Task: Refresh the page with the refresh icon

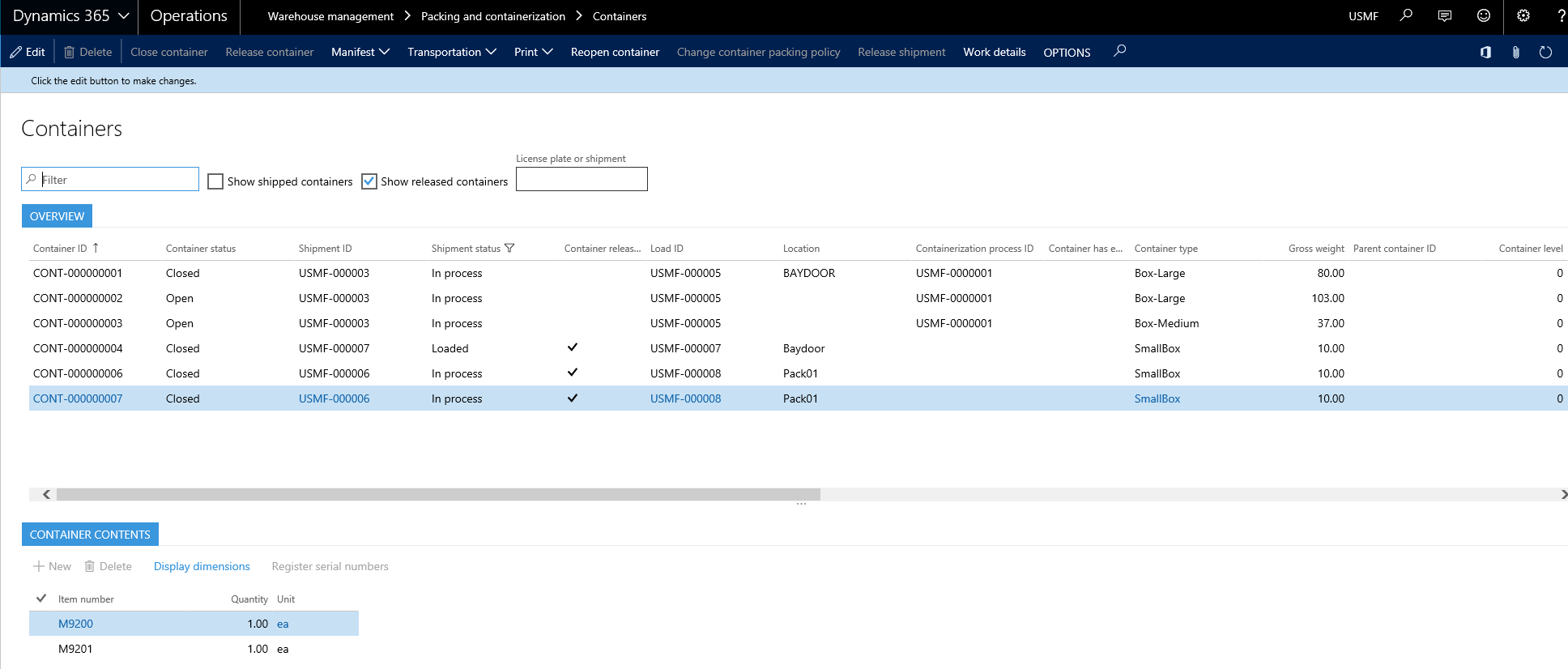Action: click(x=1545, y=52)
